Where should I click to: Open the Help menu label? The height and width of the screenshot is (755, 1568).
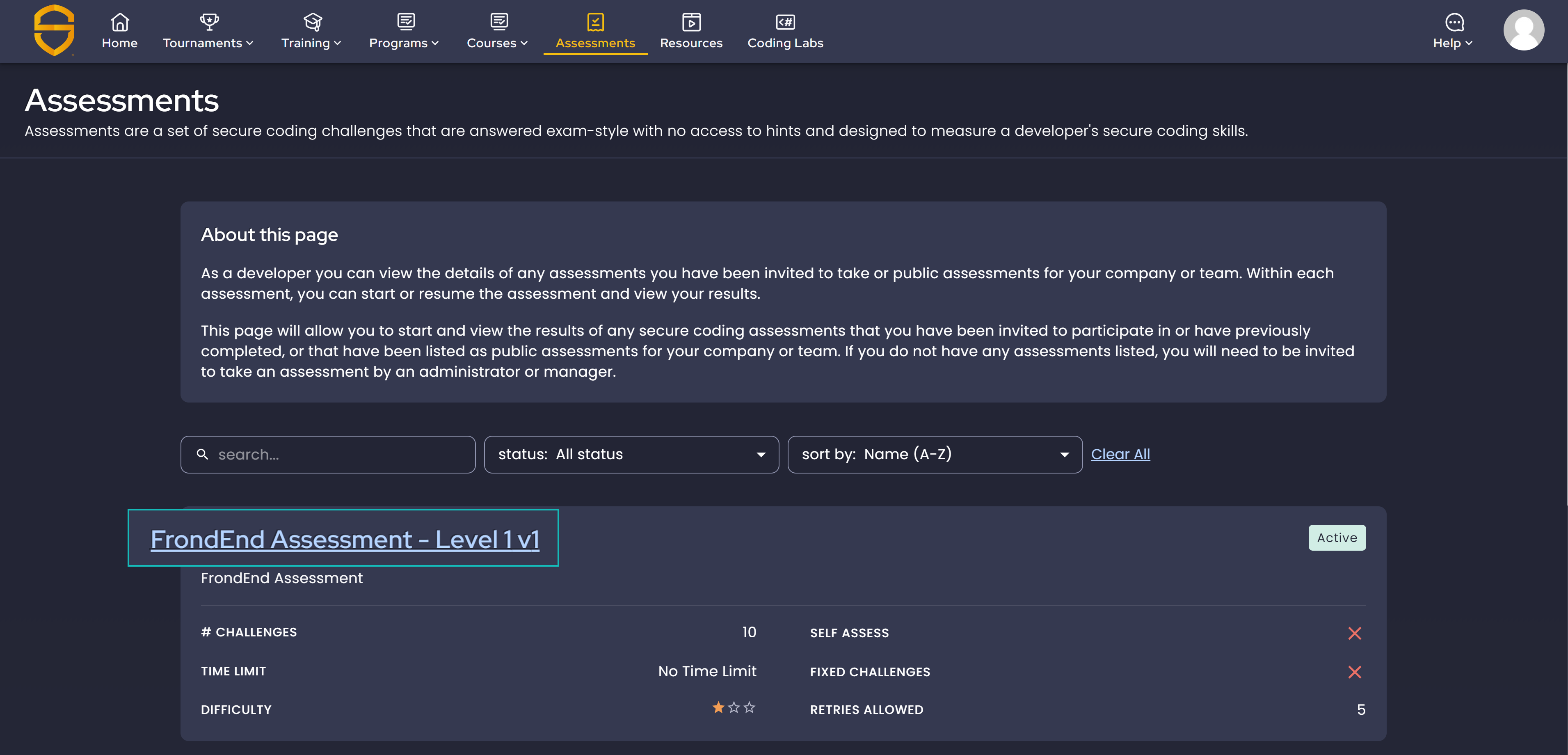[x=1446, y=43]
